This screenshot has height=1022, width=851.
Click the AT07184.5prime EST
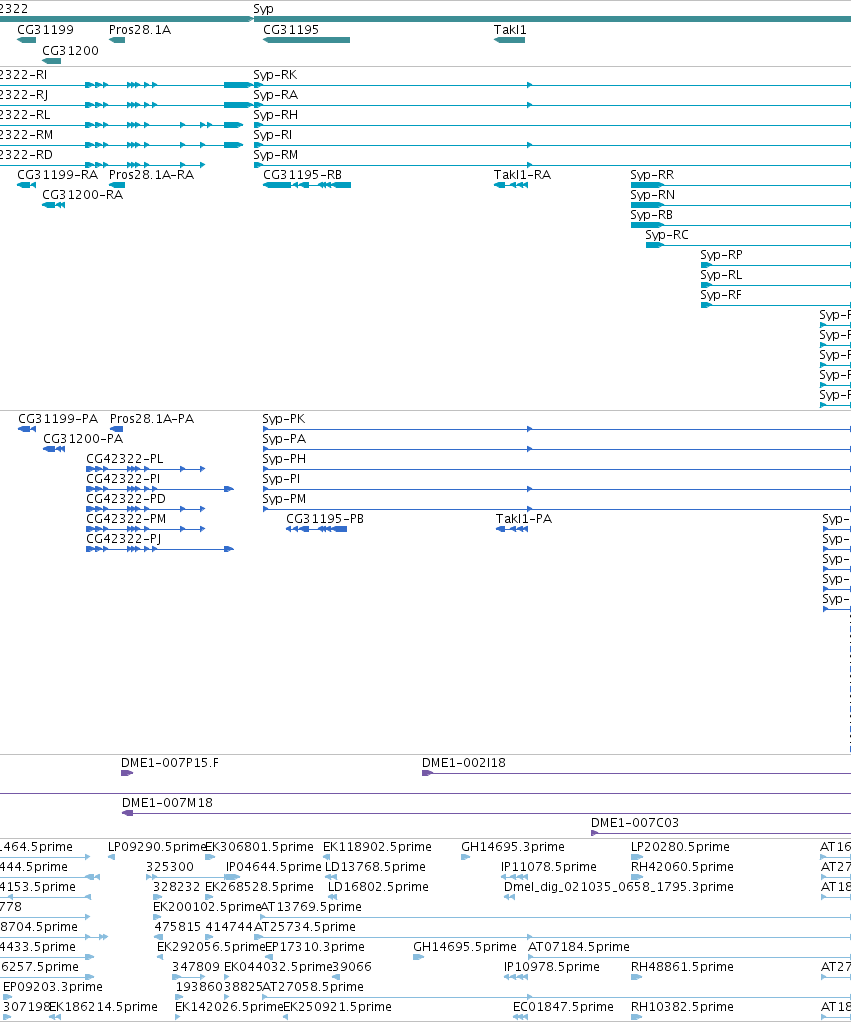(689, 957)
